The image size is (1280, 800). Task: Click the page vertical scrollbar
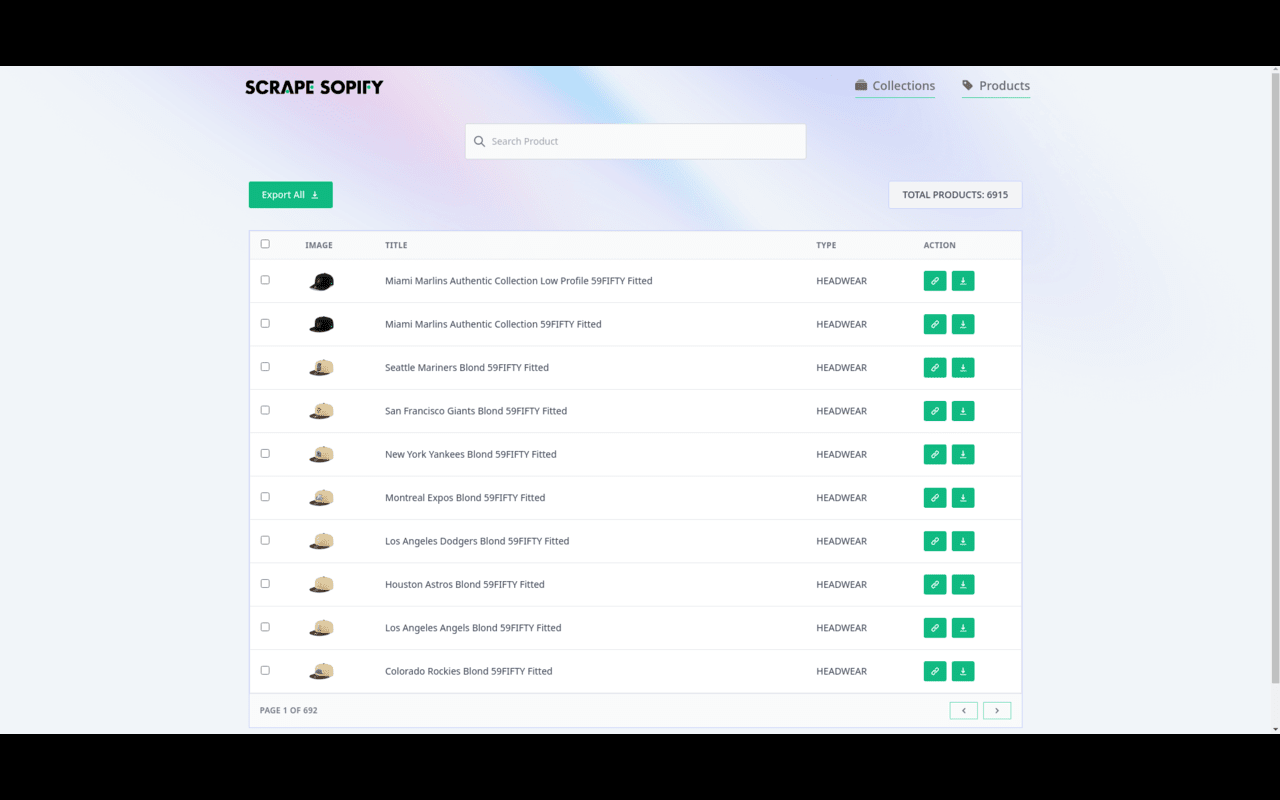point(1274,378)
